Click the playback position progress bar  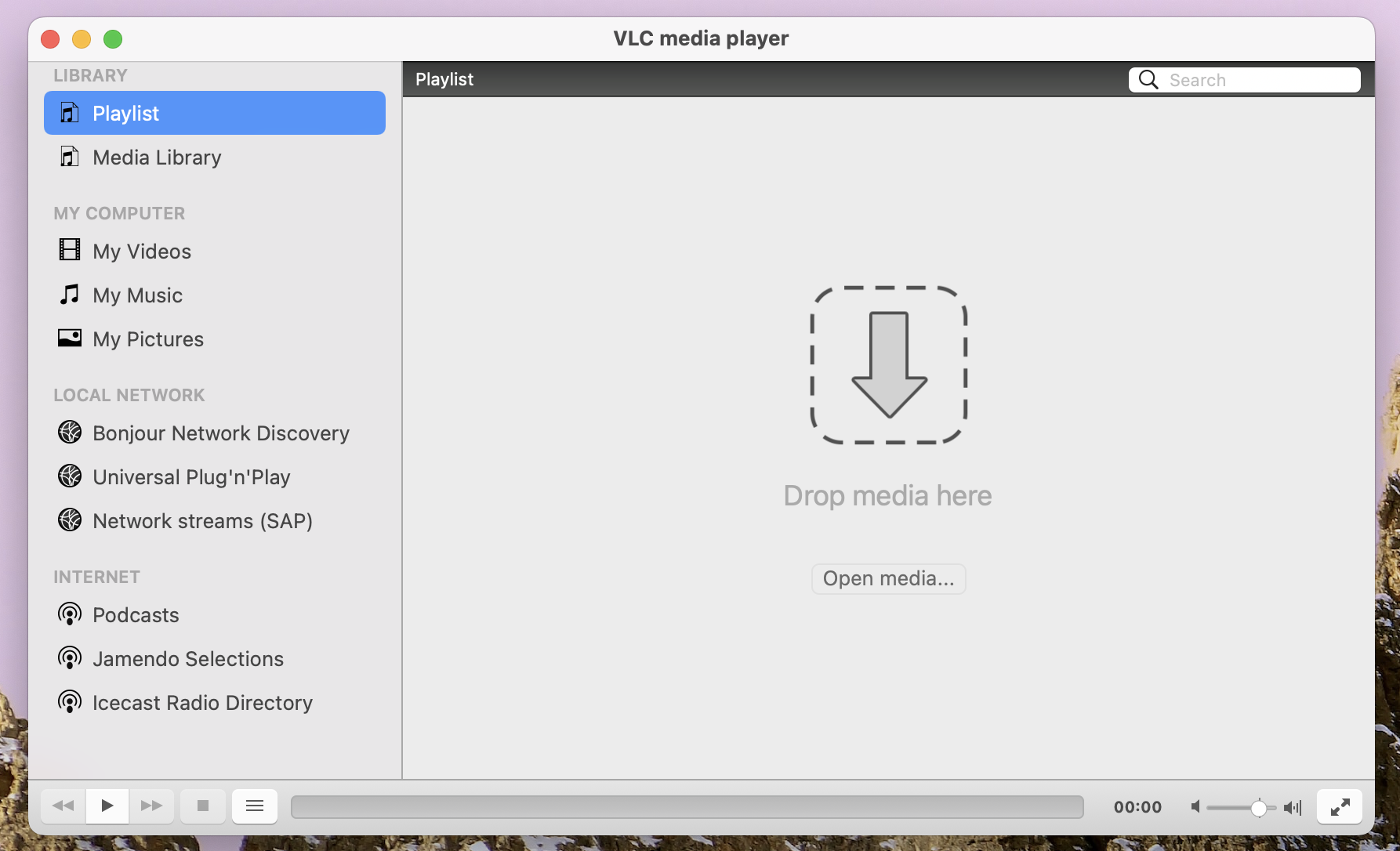[x=687, y=806]
